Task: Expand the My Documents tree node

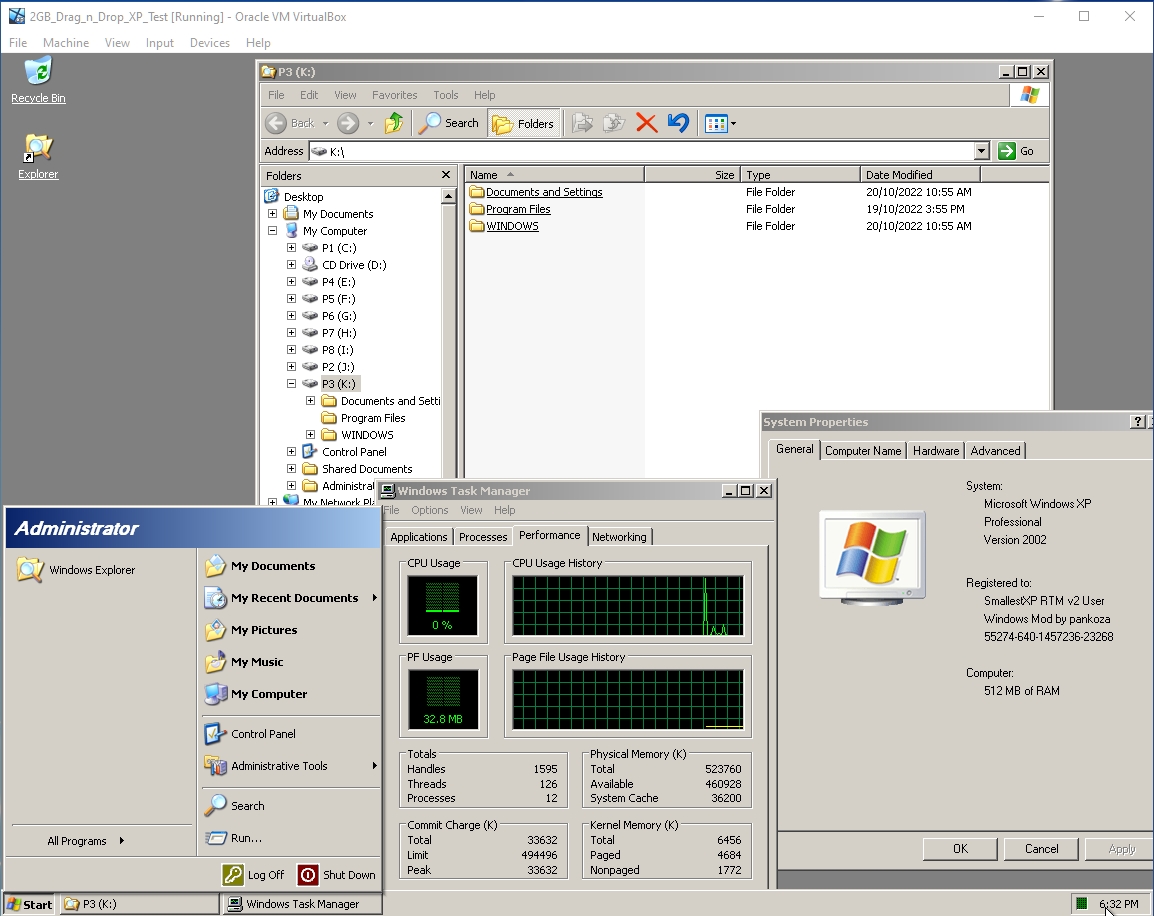Action: point(272,213)
